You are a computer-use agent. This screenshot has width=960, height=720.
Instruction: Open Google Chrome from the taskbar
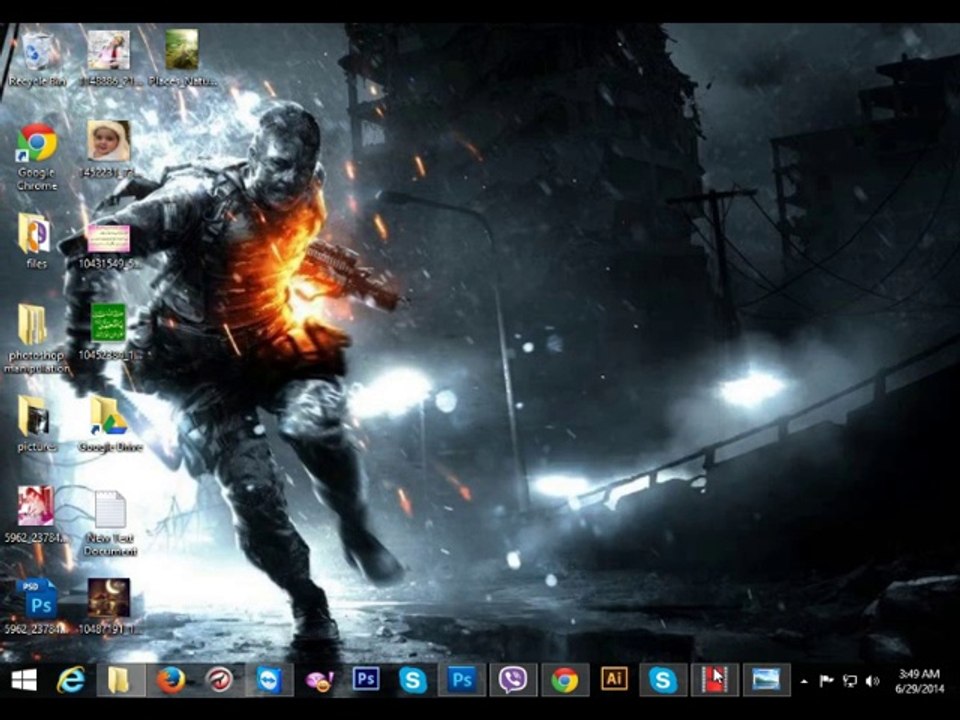[x=564, y=680]
